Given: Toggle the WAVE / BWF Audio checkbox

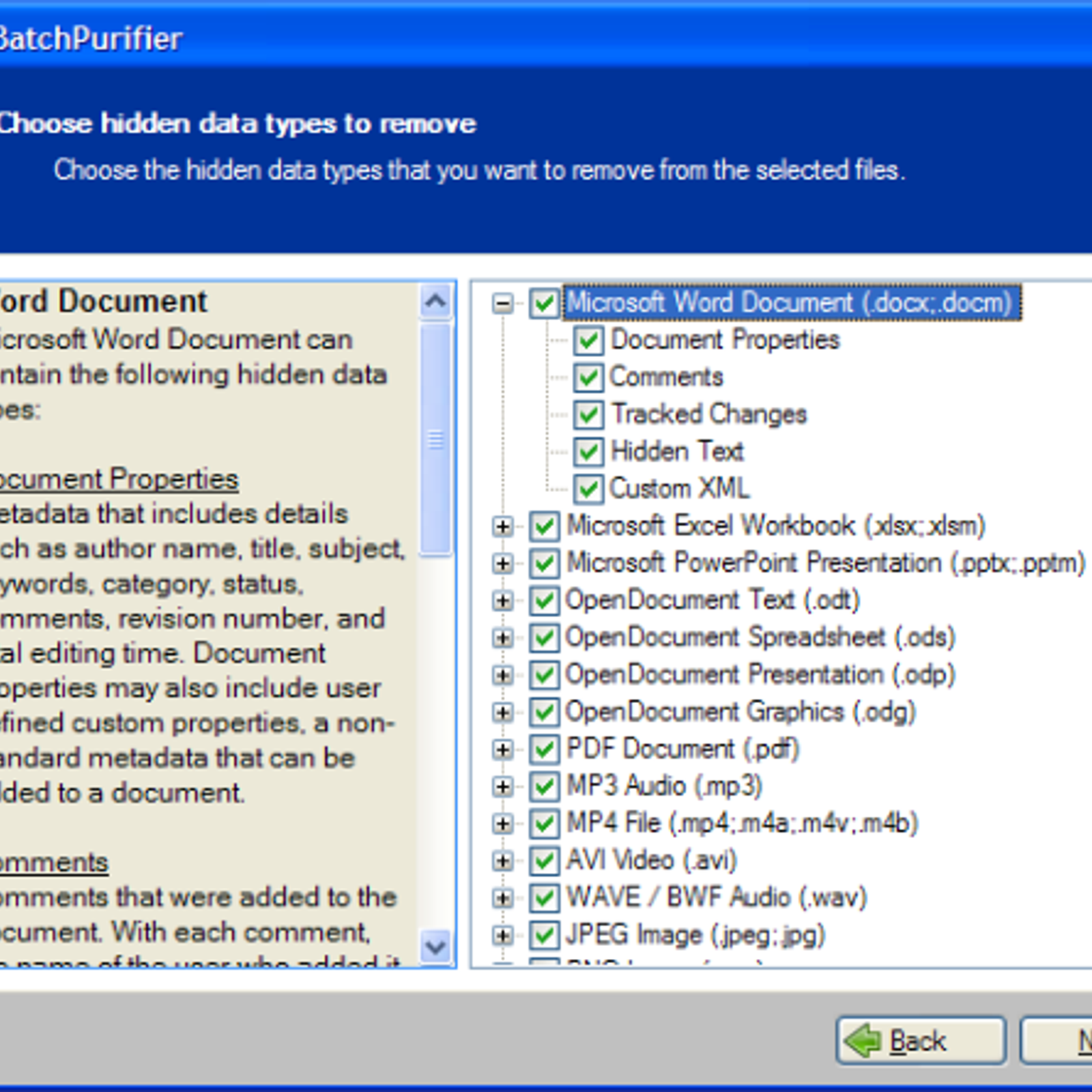Looking at the screenshot, I should pos(545,898).
